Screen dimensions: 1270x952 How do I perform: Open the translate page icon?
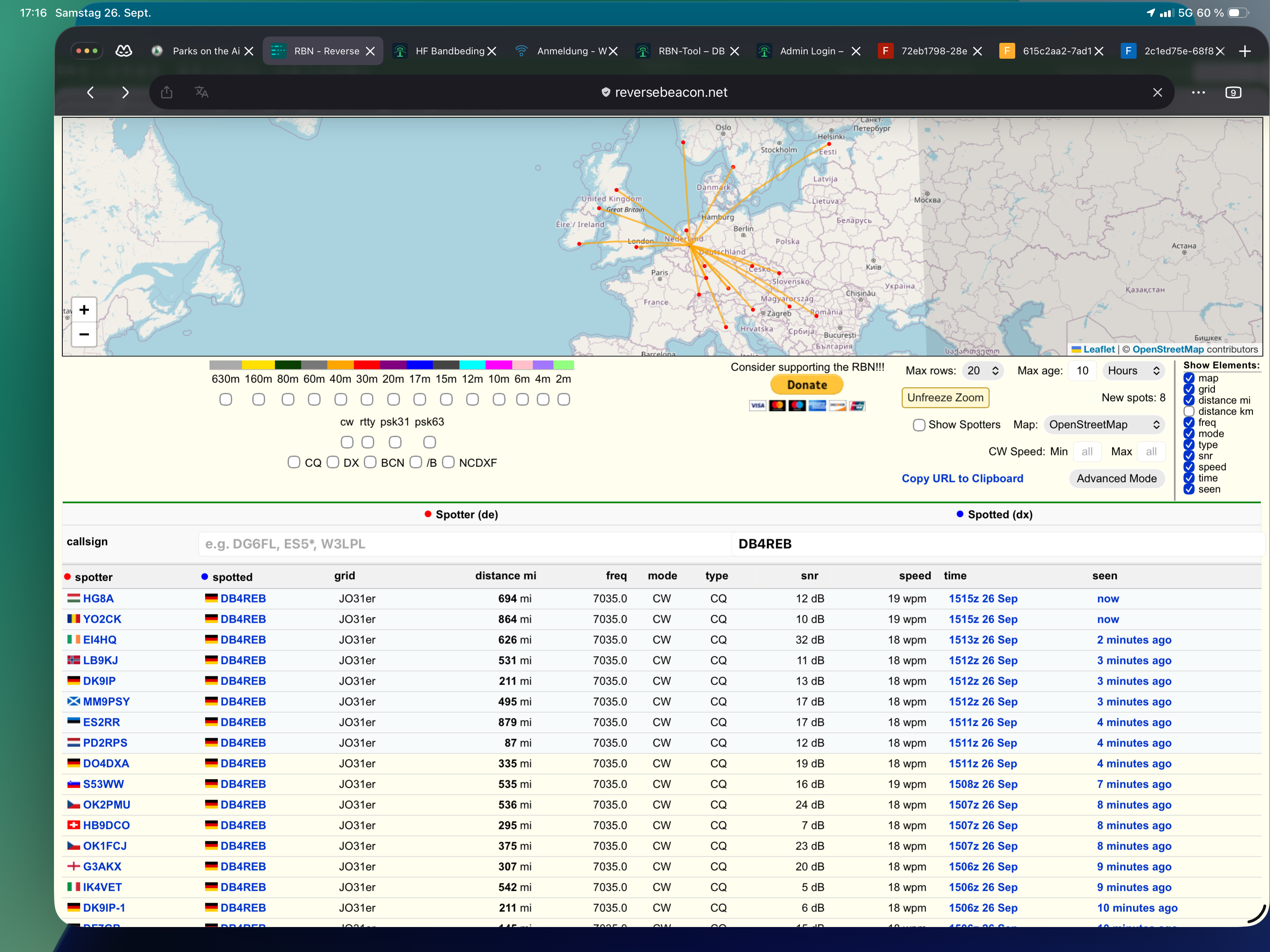(x=202, y=92)
